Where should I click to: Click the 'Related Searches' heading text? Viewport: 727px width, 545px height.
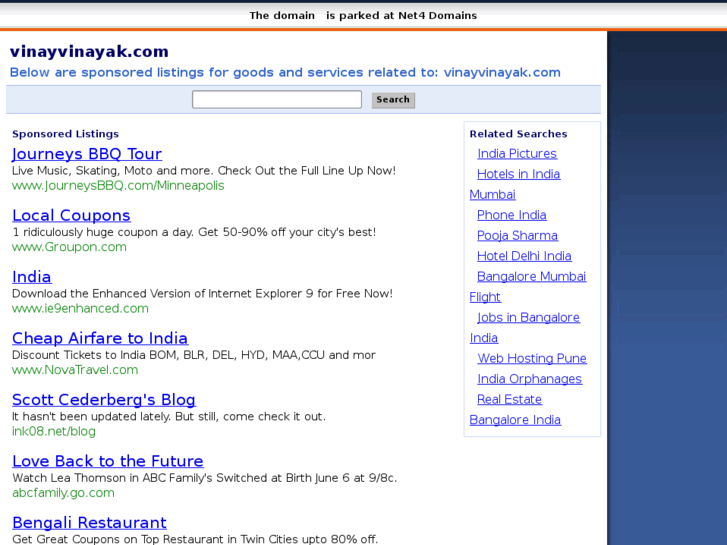point(518,134)
